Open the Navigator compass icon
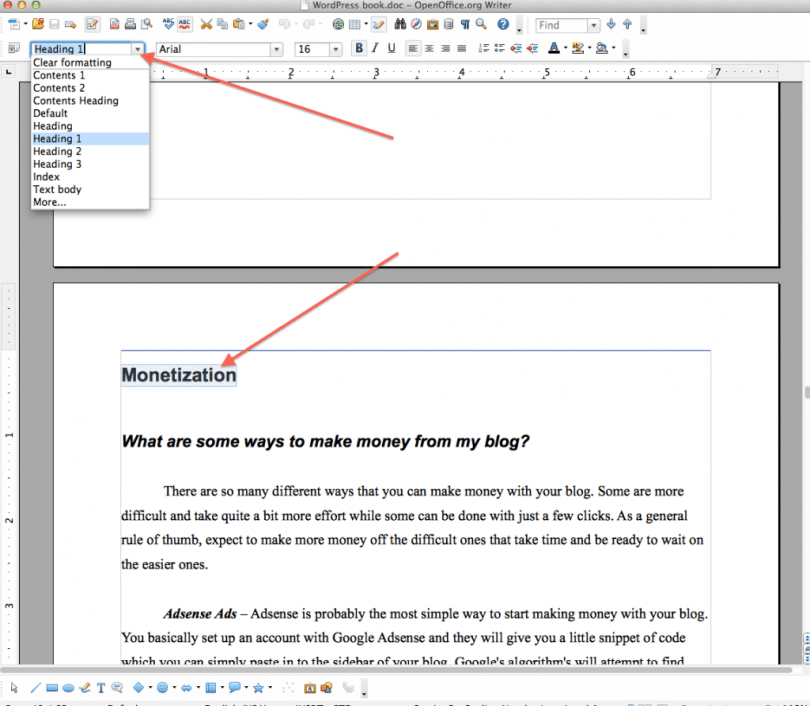This screenshot has height=706, width=810. click(x=416, y=24)
